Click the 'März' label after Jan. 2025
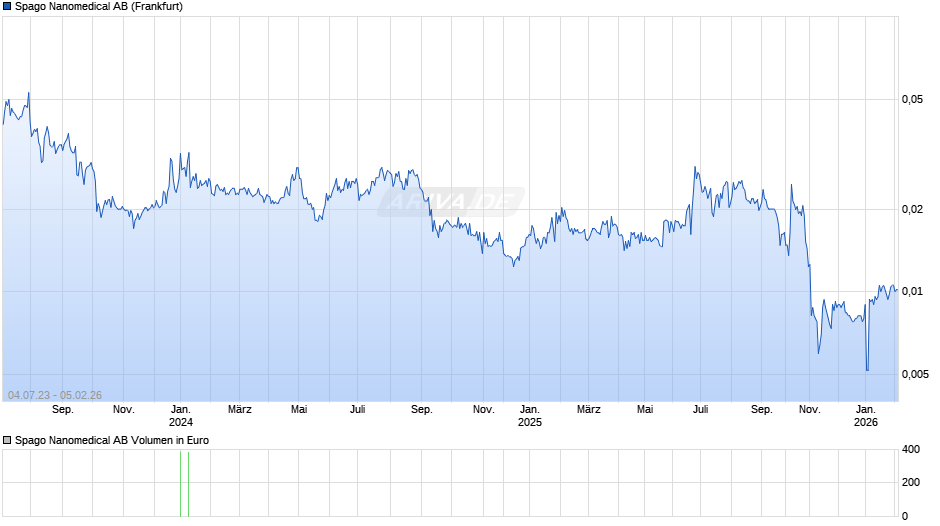This screenshot has width=940, height=526. (x=589, y=410)
